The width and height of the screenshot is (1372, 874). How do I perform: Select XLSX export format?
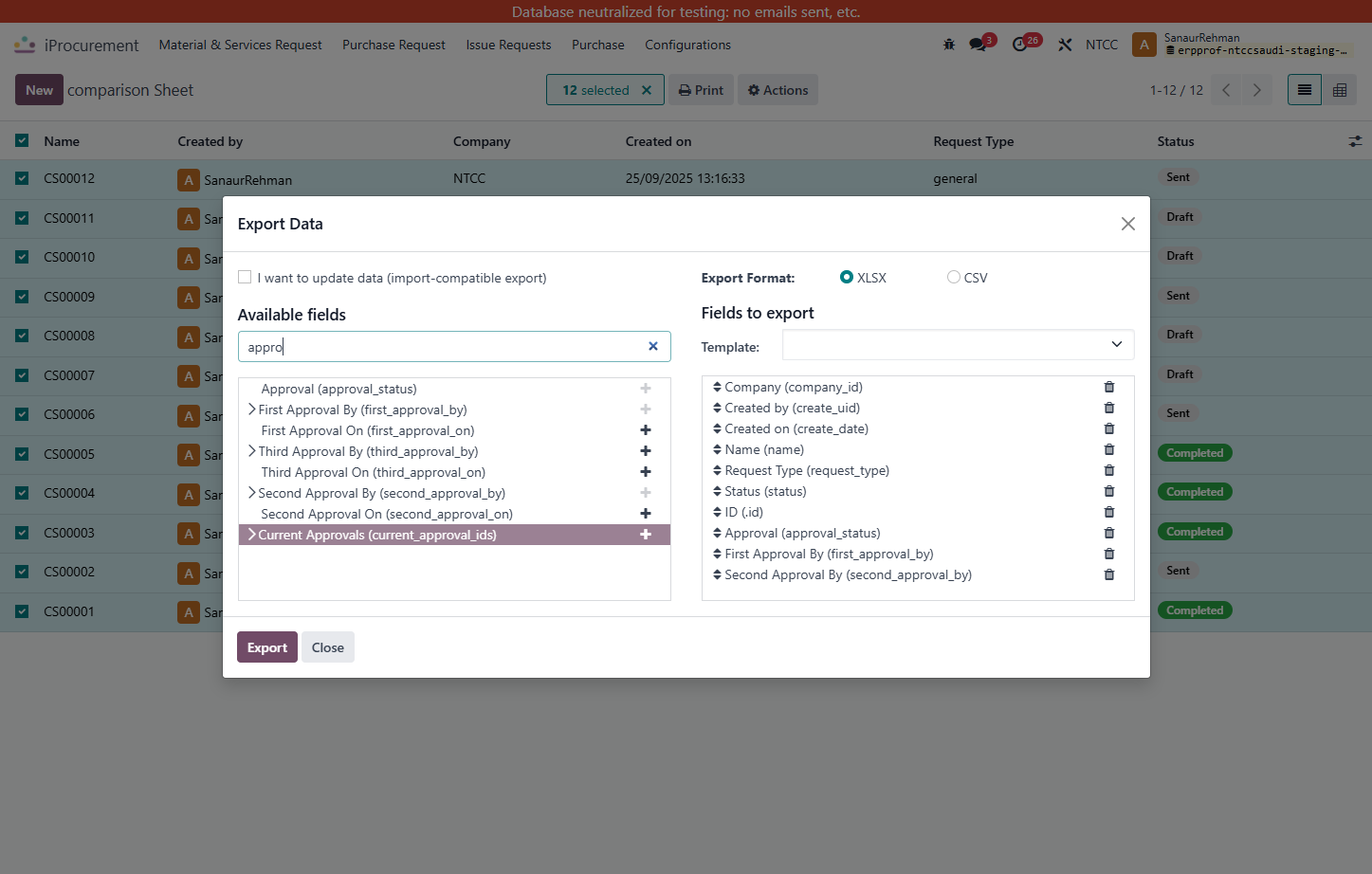tap(847, 277)
